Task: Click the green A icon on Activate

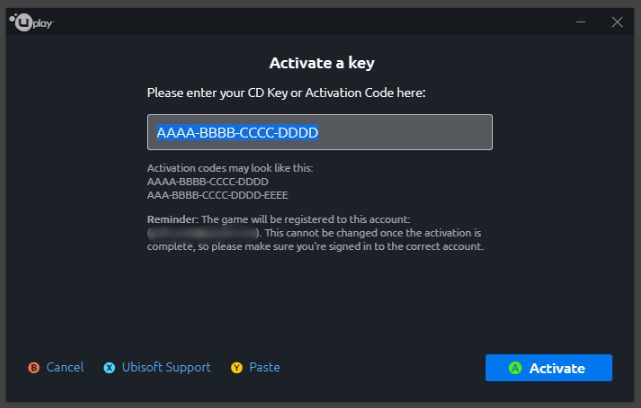Action: 515,368
